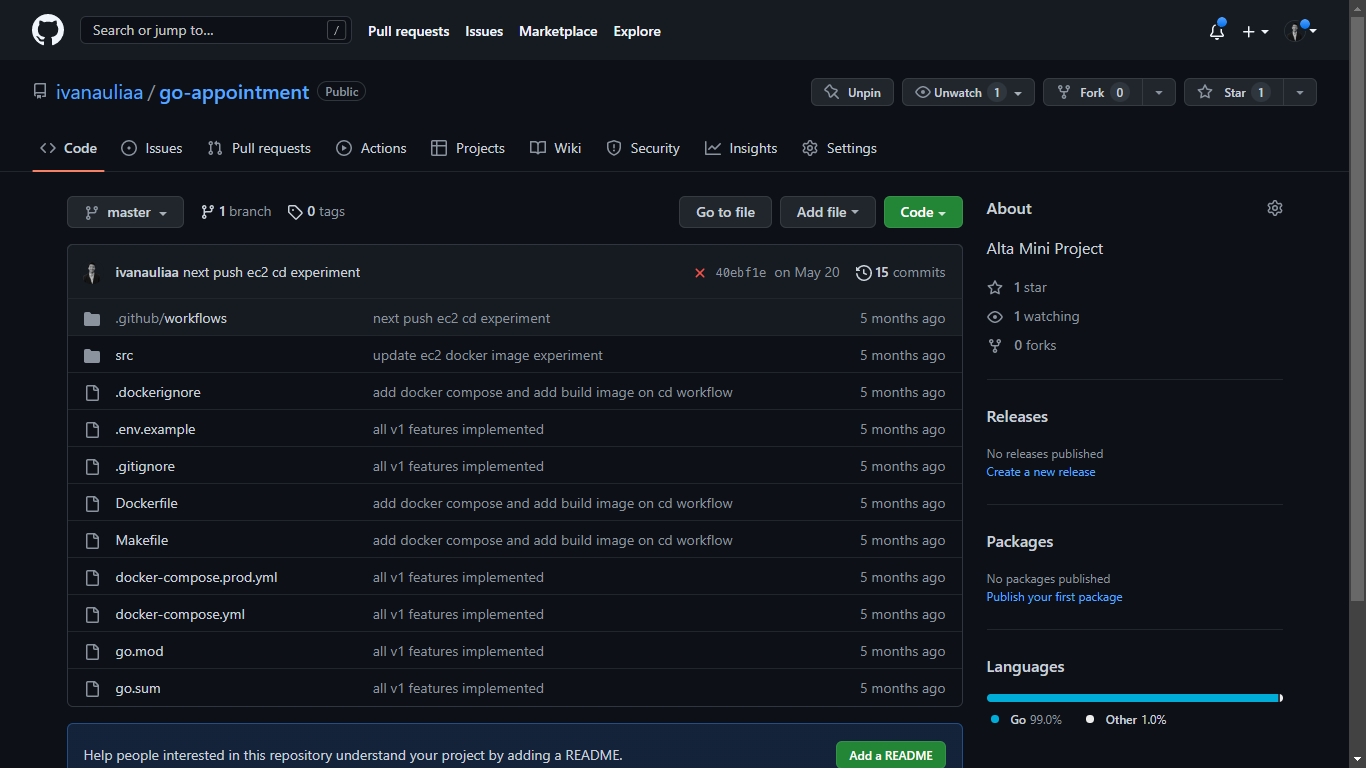This screenshot has height=768, width=1366.
Task: Switch to the Insights tab
Action: 741,148
